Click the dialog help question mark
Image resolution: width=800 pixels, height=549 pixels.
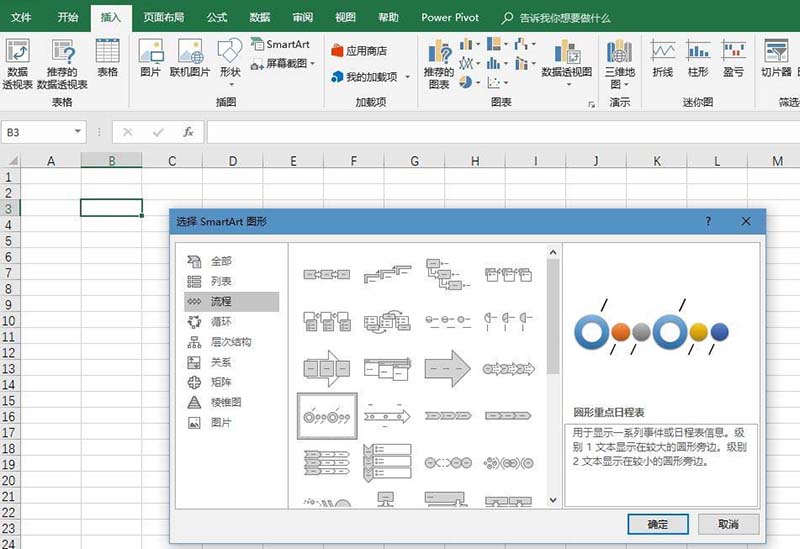(x=708, y=221)
